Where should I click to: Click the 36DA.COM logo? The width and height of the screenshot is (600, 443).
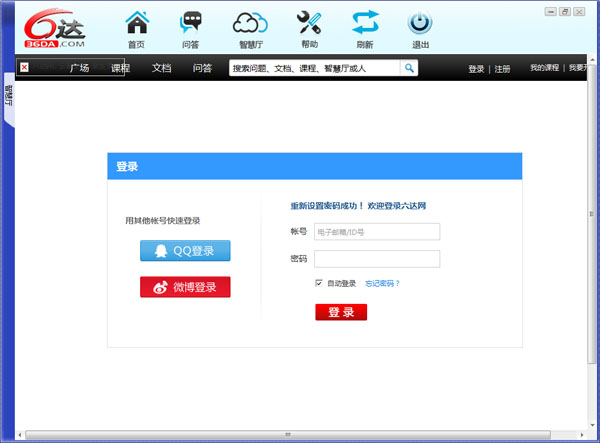[56, 27]
